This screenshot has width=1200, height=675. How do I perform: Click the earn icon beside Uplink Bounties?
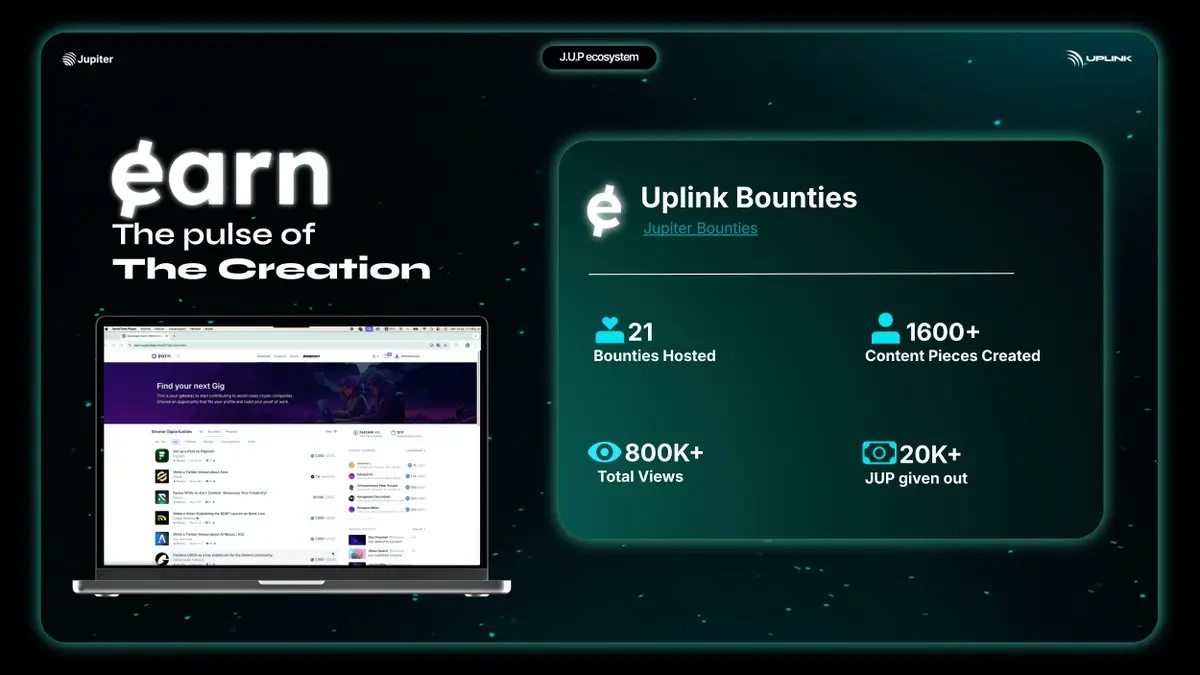(603, 212)
